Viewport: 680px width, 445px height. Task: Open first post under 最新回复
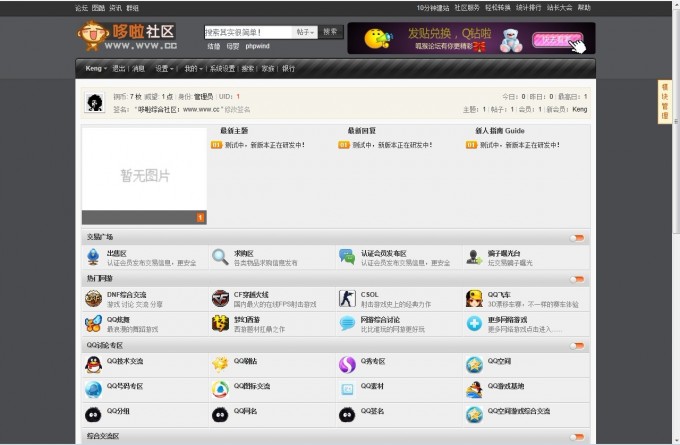392,145
